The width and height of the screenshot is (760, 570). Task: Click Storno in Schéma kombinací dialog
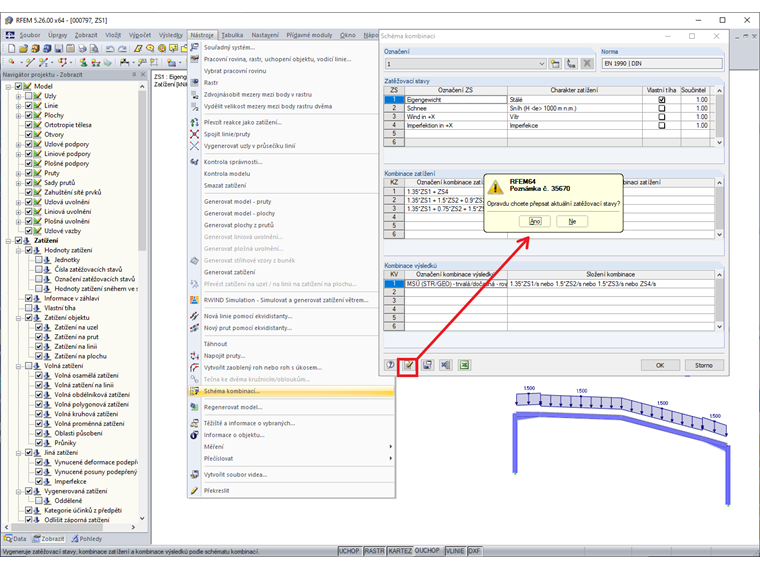point(704,365)
